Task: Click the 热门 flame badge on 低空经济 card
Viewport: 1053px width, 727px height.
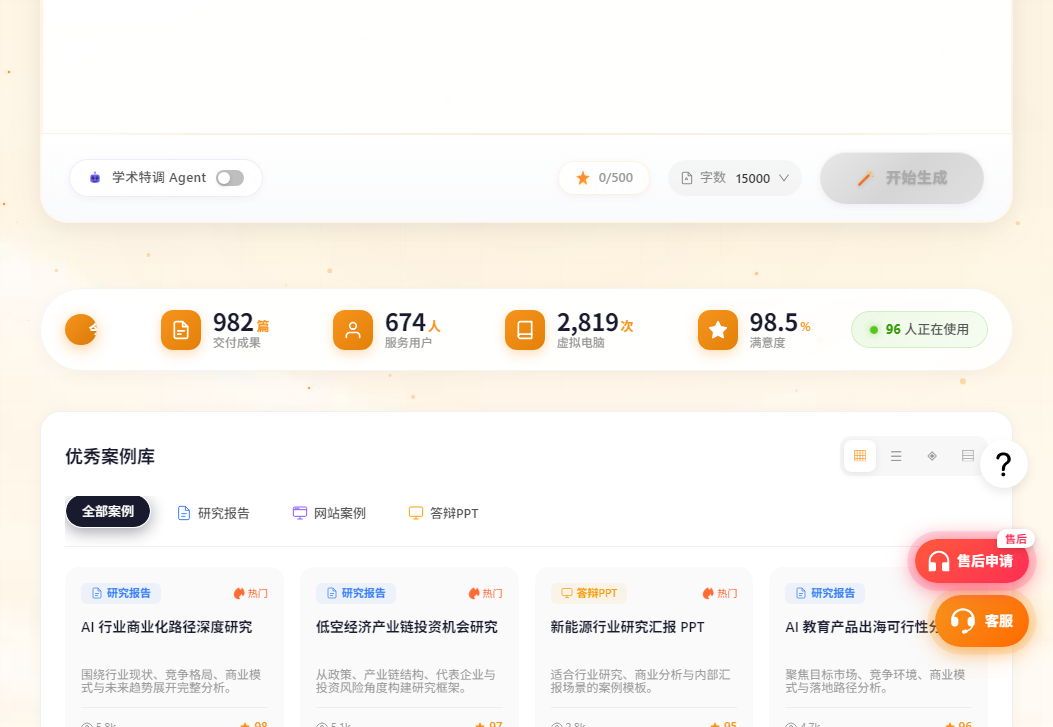Action: pos(485,593)
